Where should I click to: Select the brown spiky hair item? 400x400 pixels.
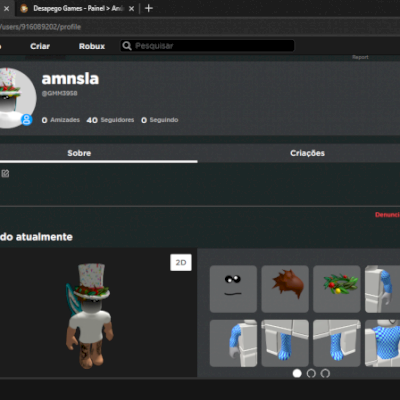click(x=285, y=289)
